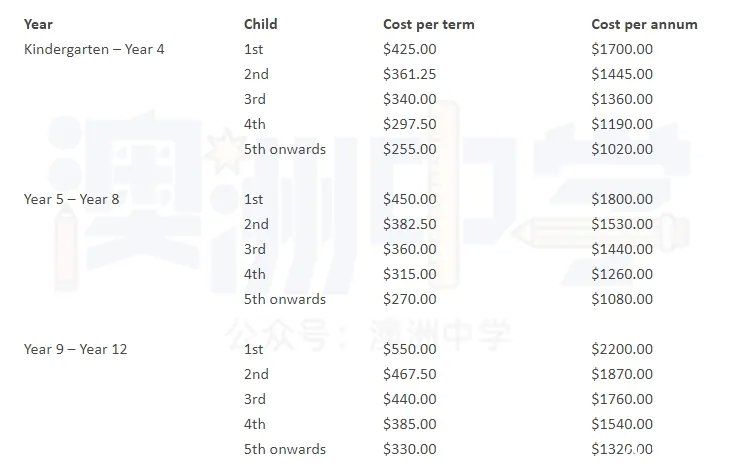
Task: Click the "Cost per annum" header
Action: click(x=644, y=24)
